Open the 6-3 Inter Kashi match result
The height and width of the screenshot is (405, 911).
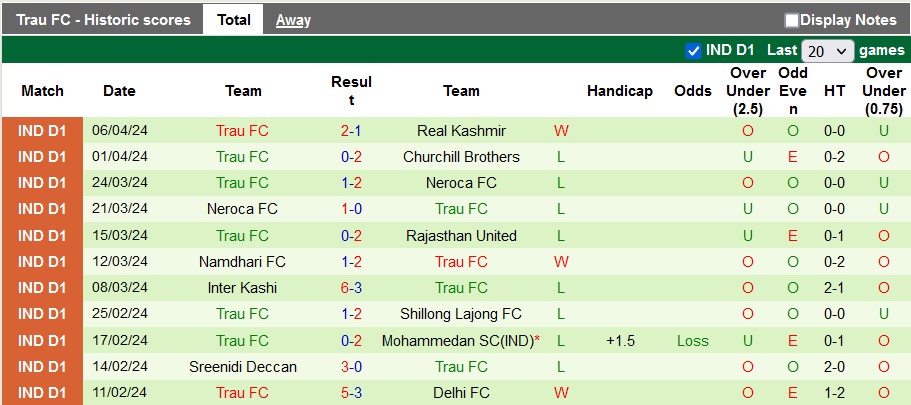pos(351,288)
